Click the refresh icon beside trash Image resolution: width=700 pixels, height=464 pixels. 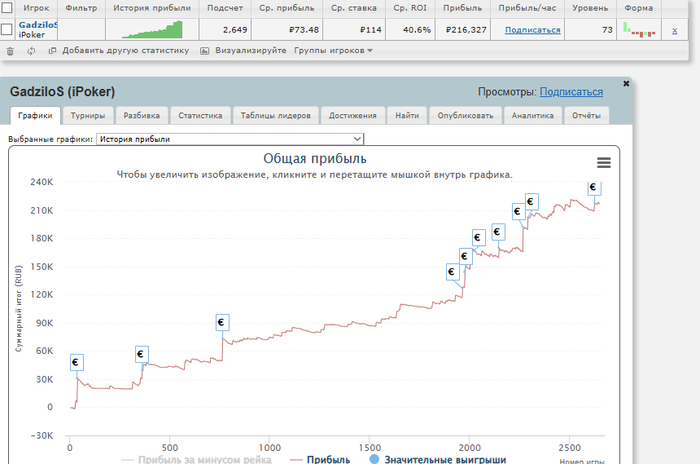[x=31, y=49]
